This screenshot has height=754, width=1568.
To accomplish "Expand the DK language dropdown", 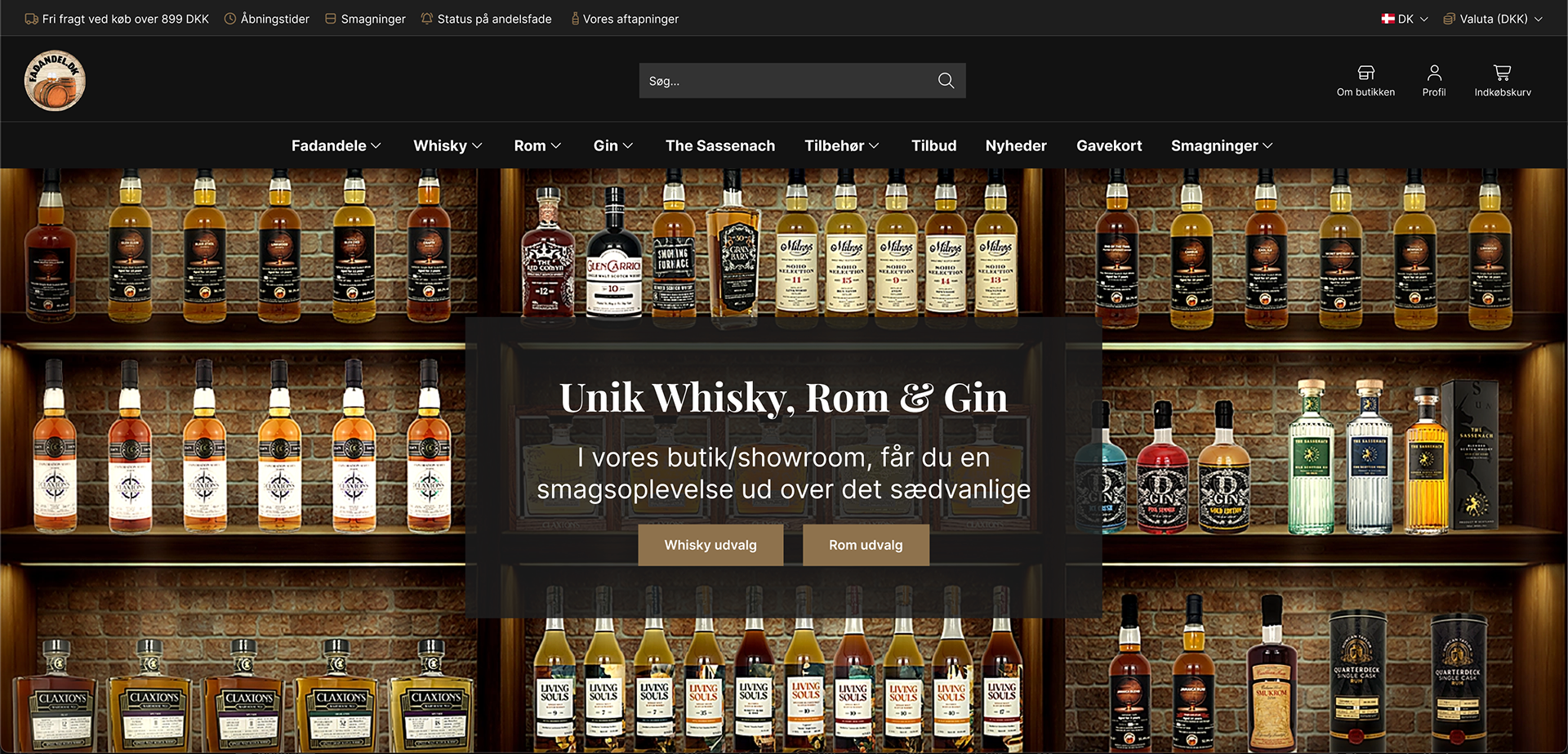I will [x=1405, y=19].
